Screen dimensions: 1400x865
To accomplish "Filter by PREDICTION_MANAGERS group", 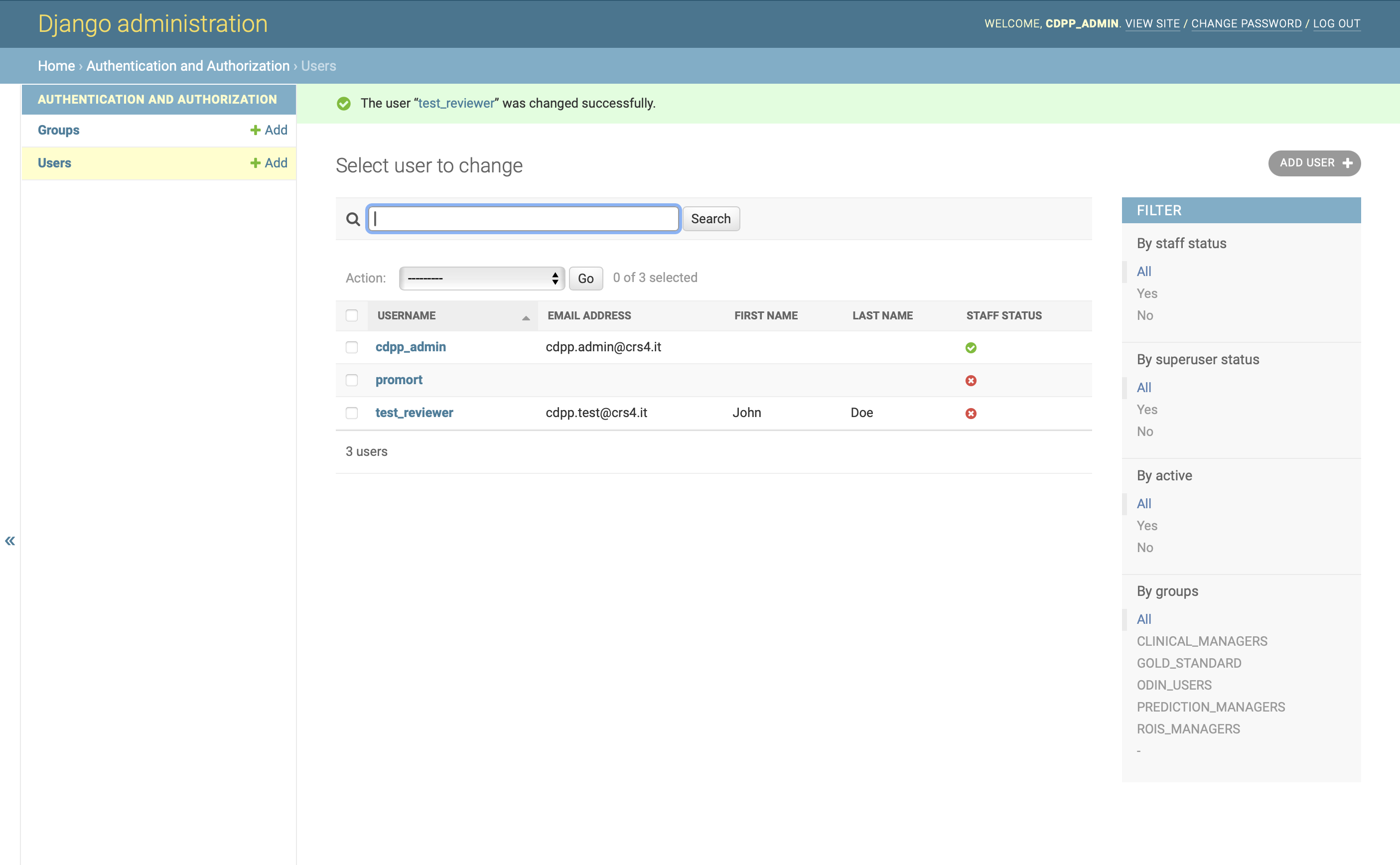I will point(1211,707).
